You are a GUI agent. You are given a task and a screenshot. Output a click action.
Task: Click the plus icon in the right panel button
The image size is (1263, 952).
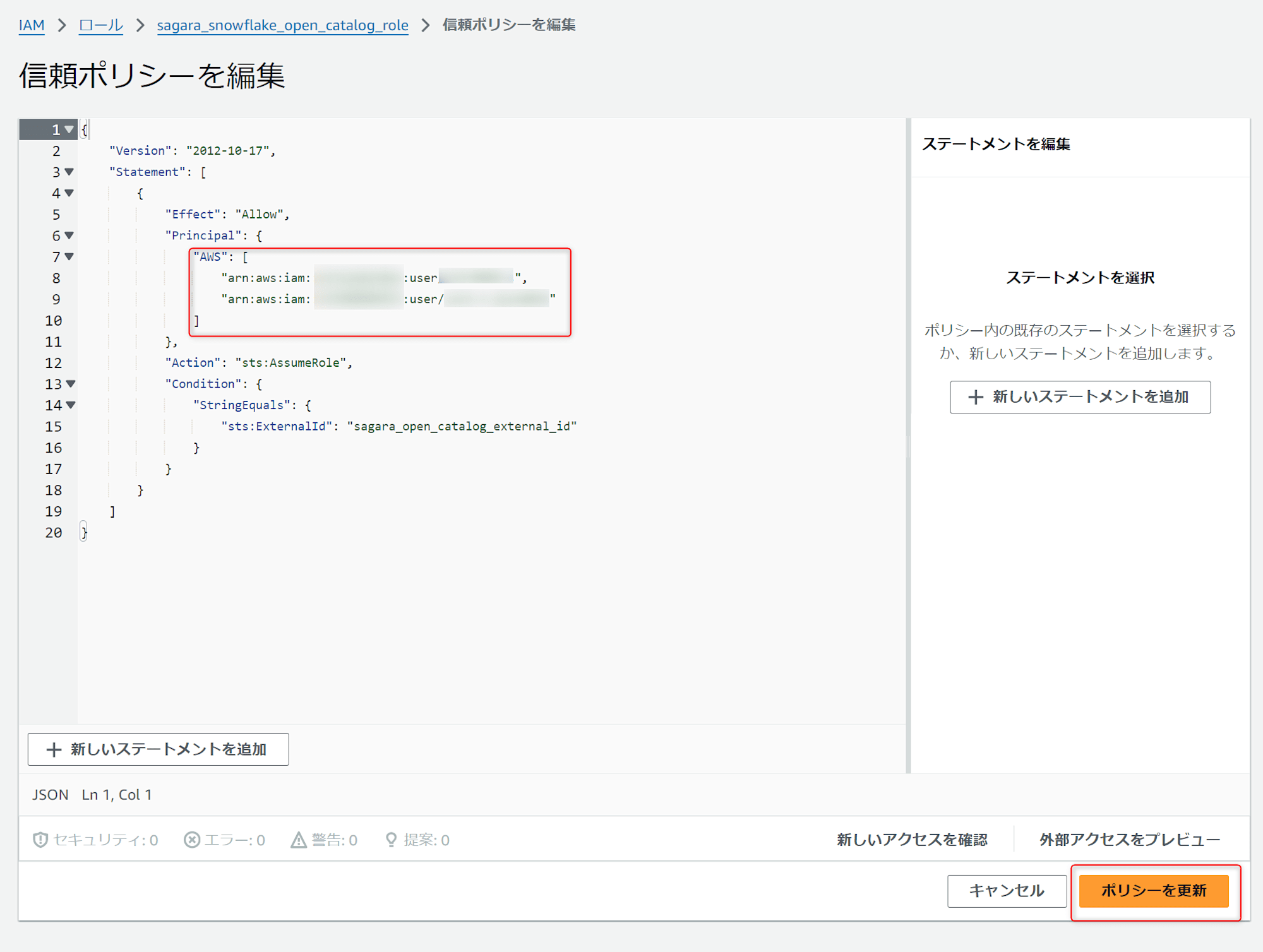pyautogui.click(x=976, y=397)
